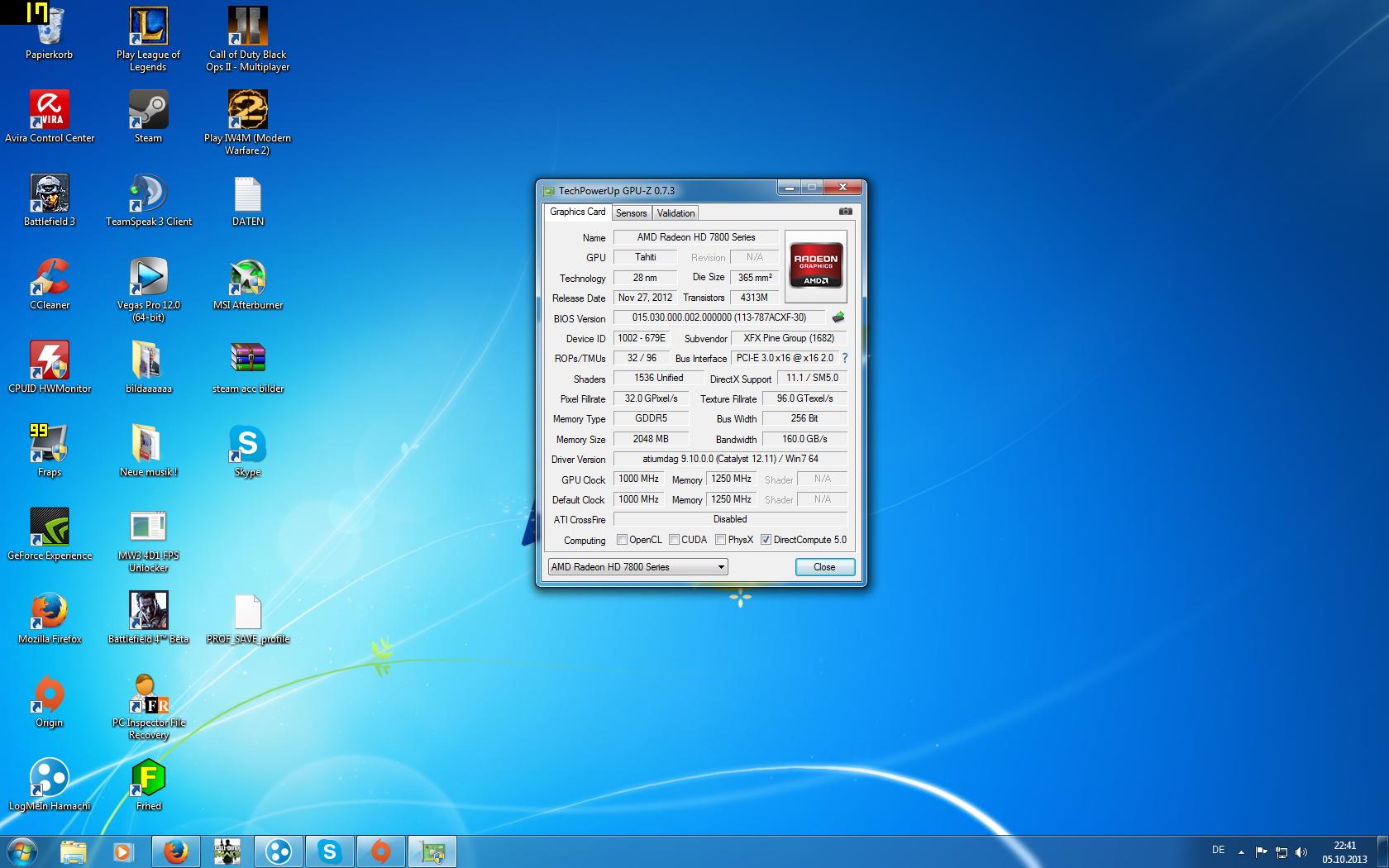The image size is (1389, 868).
Task: Show hidden system tray icons arrow
Action: [1241, 851]
